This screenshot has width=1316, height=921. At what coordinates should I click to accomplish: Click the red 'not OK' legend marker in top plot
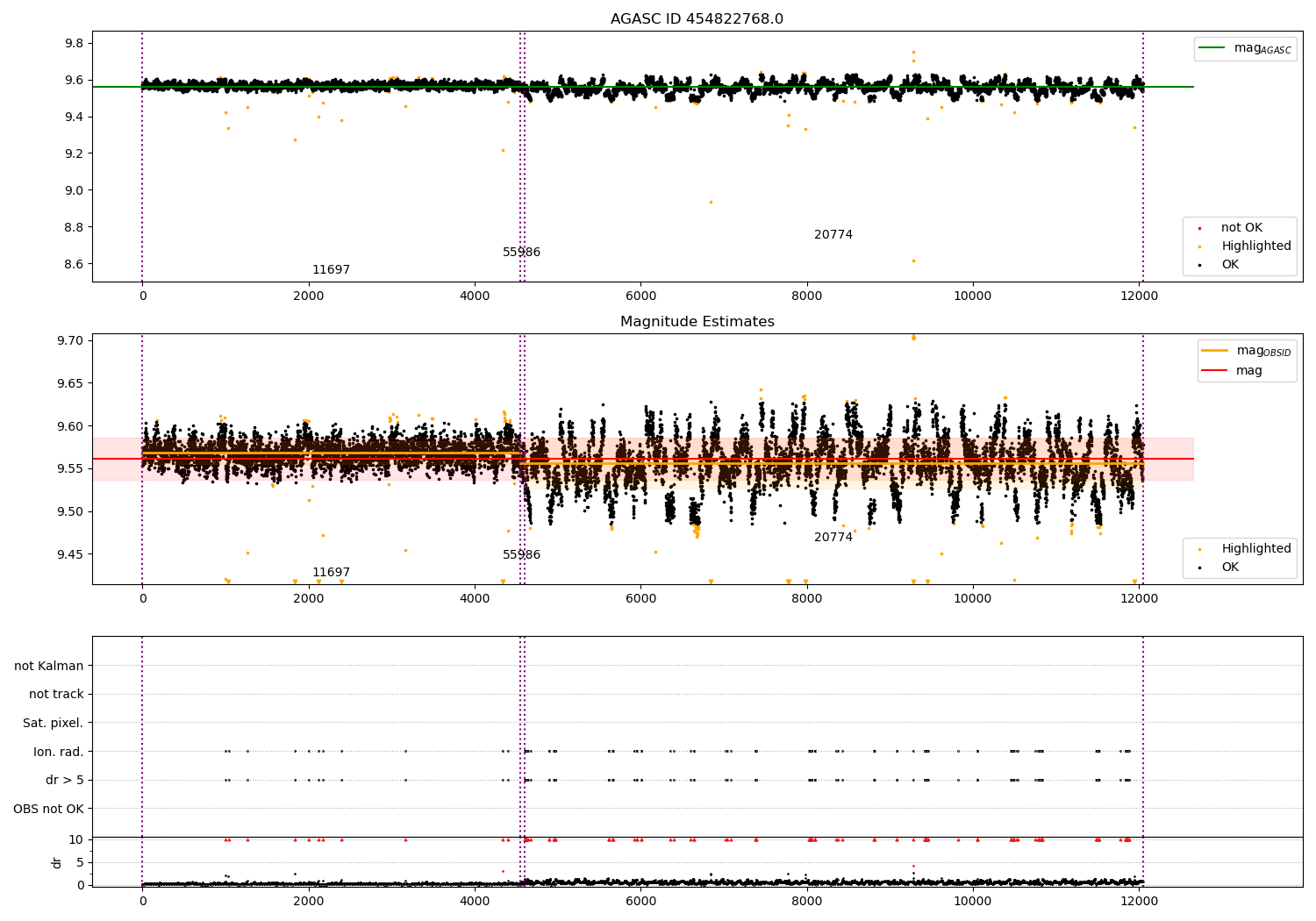pos(1199,228)
